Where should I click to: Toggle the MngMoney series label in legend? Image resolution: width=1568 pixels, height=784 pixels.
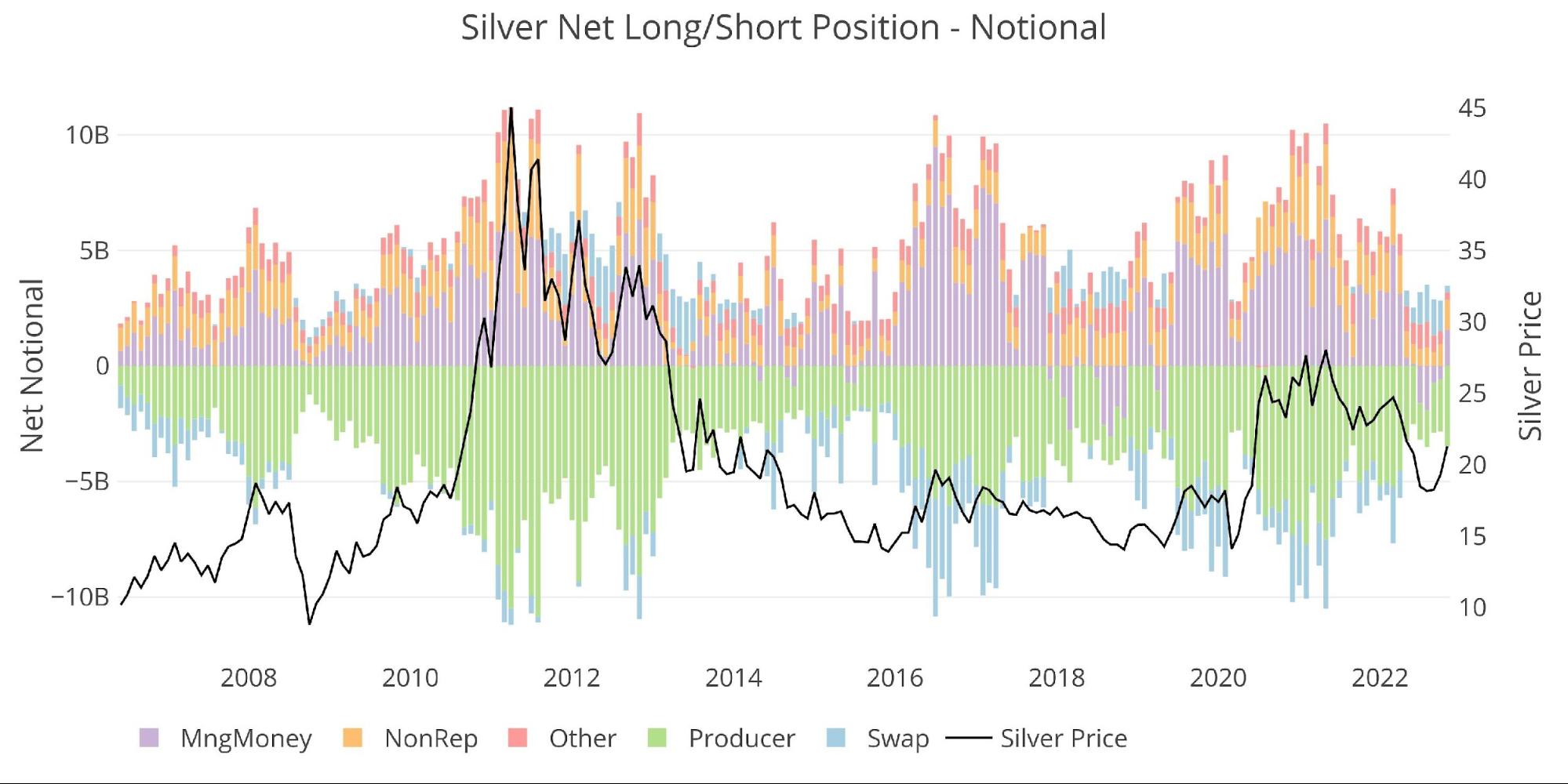click(246, 738)
